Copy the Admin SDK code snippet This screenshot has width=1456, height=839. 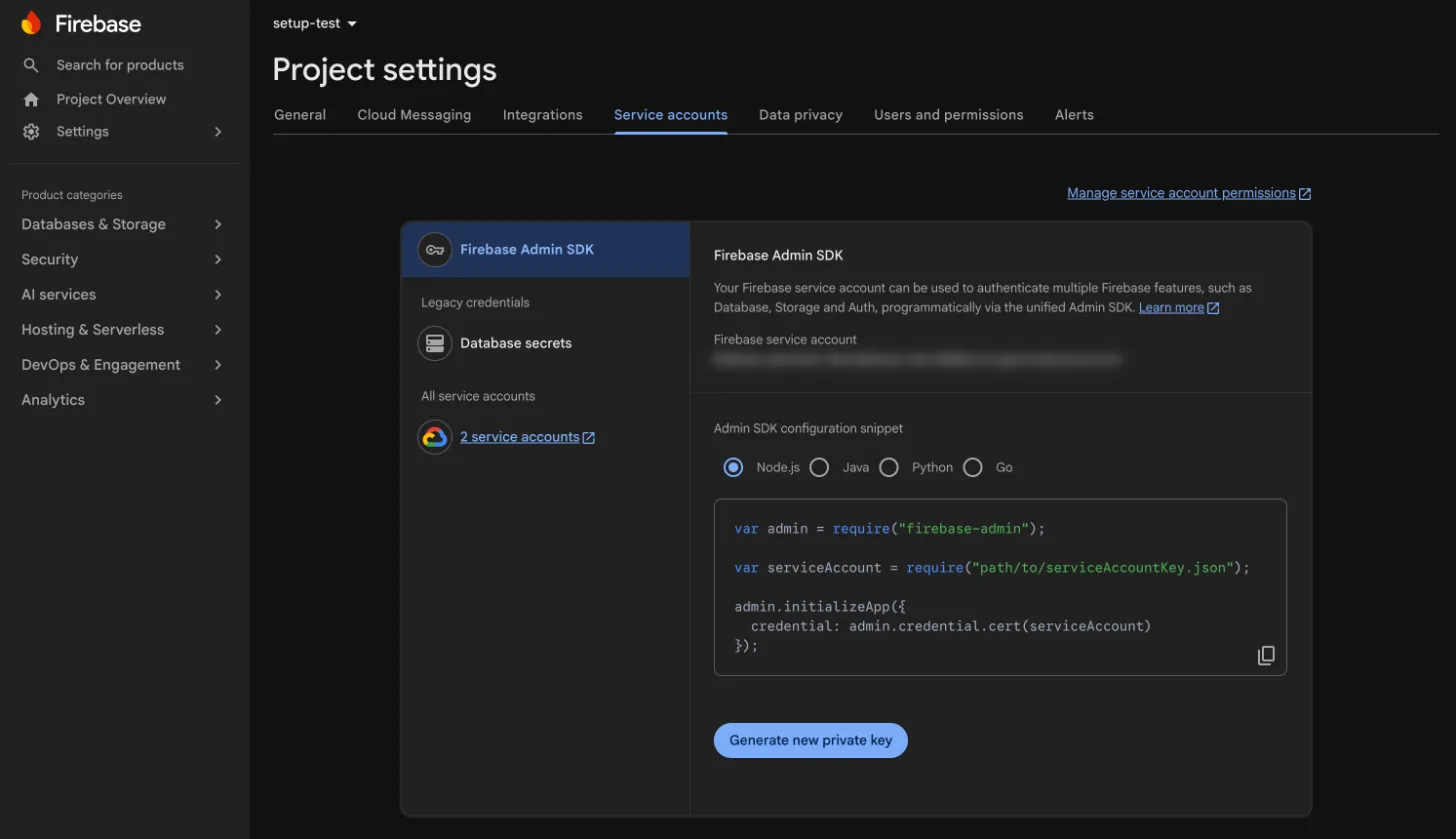(x=1266, y=655)
